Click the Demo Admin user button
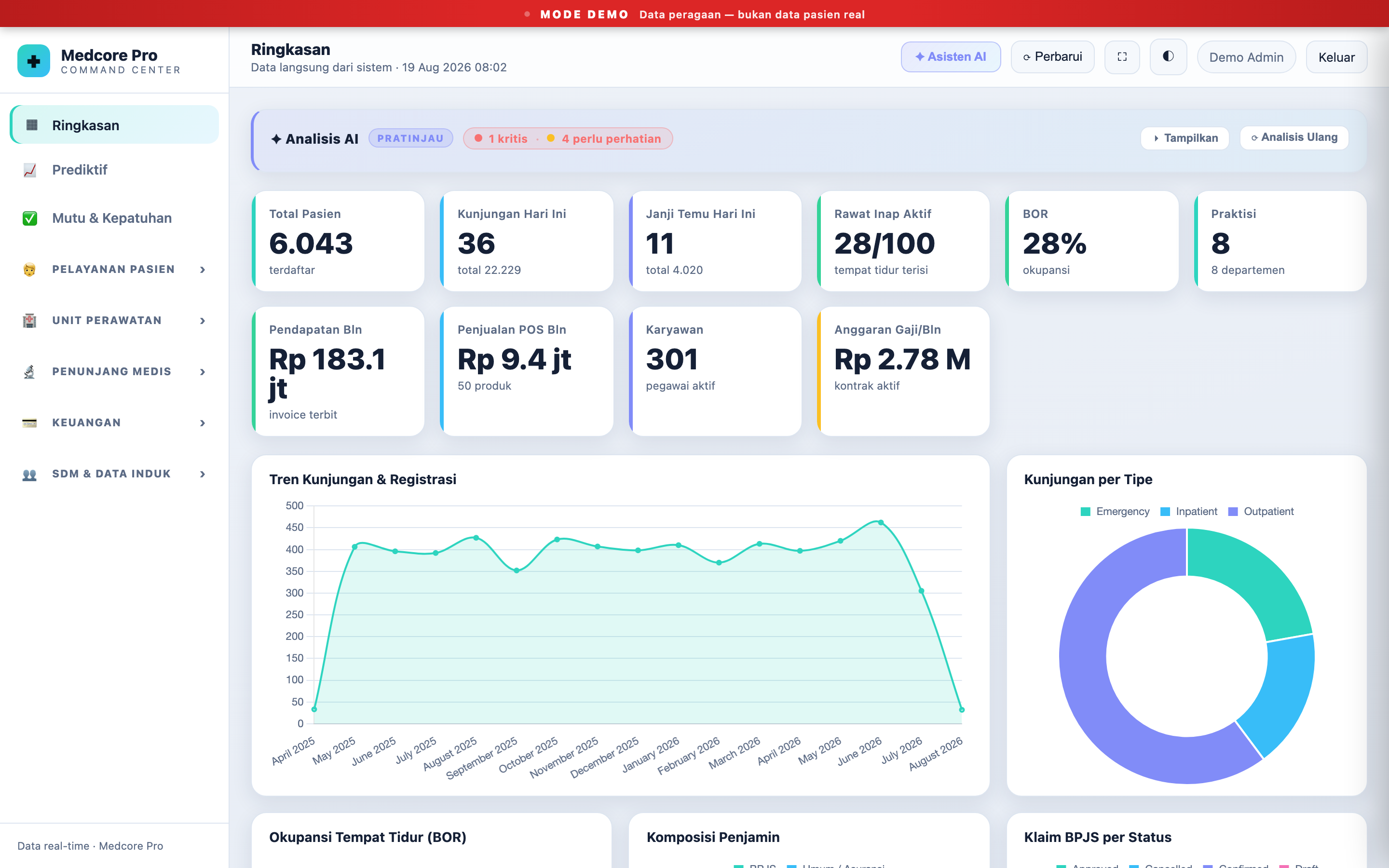Screen dimensions: 1389x868 pyautogui.click(x=1246, y=57)
